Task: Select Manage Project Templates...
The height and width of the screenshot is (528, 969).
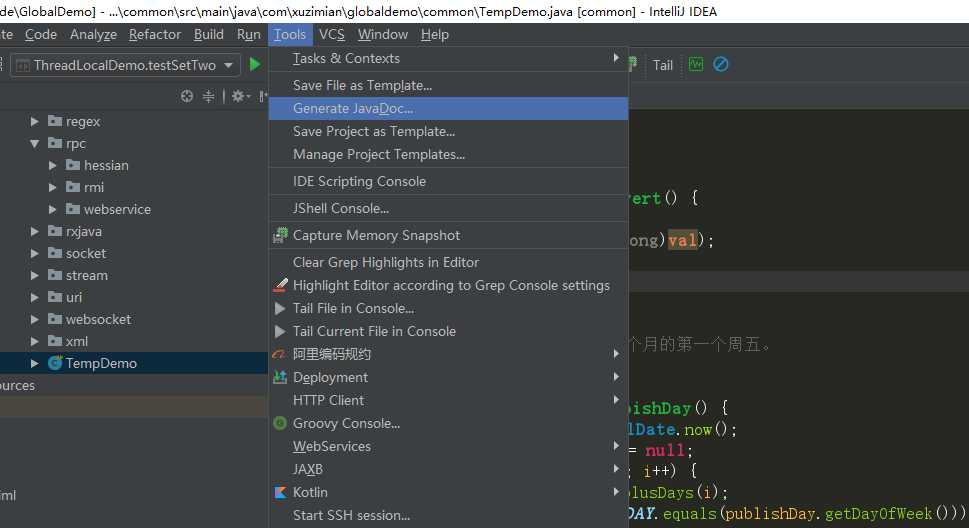Action: (449, 154)
